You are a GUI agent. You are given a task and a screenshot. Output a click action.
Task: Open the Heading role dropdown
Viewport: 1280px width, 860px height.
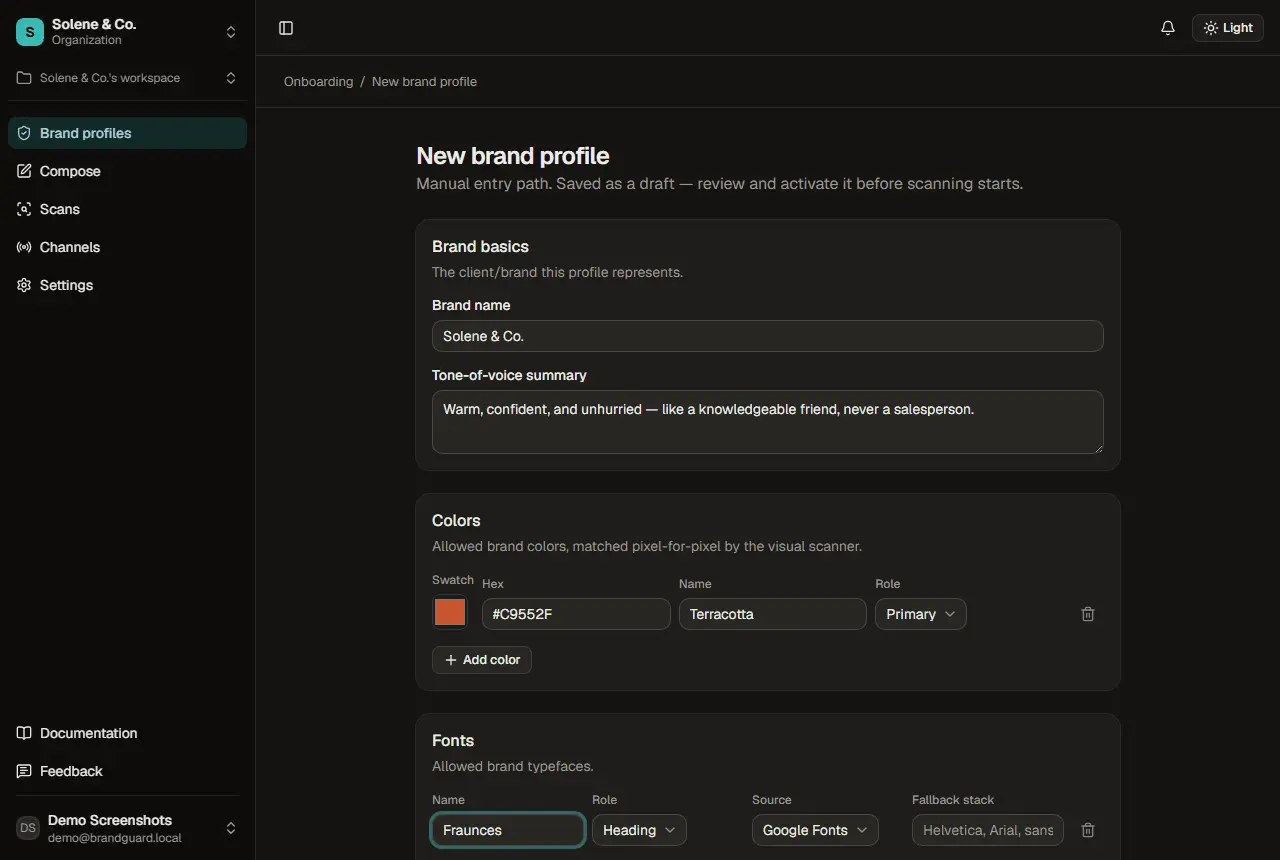click(x=639, y=830)
